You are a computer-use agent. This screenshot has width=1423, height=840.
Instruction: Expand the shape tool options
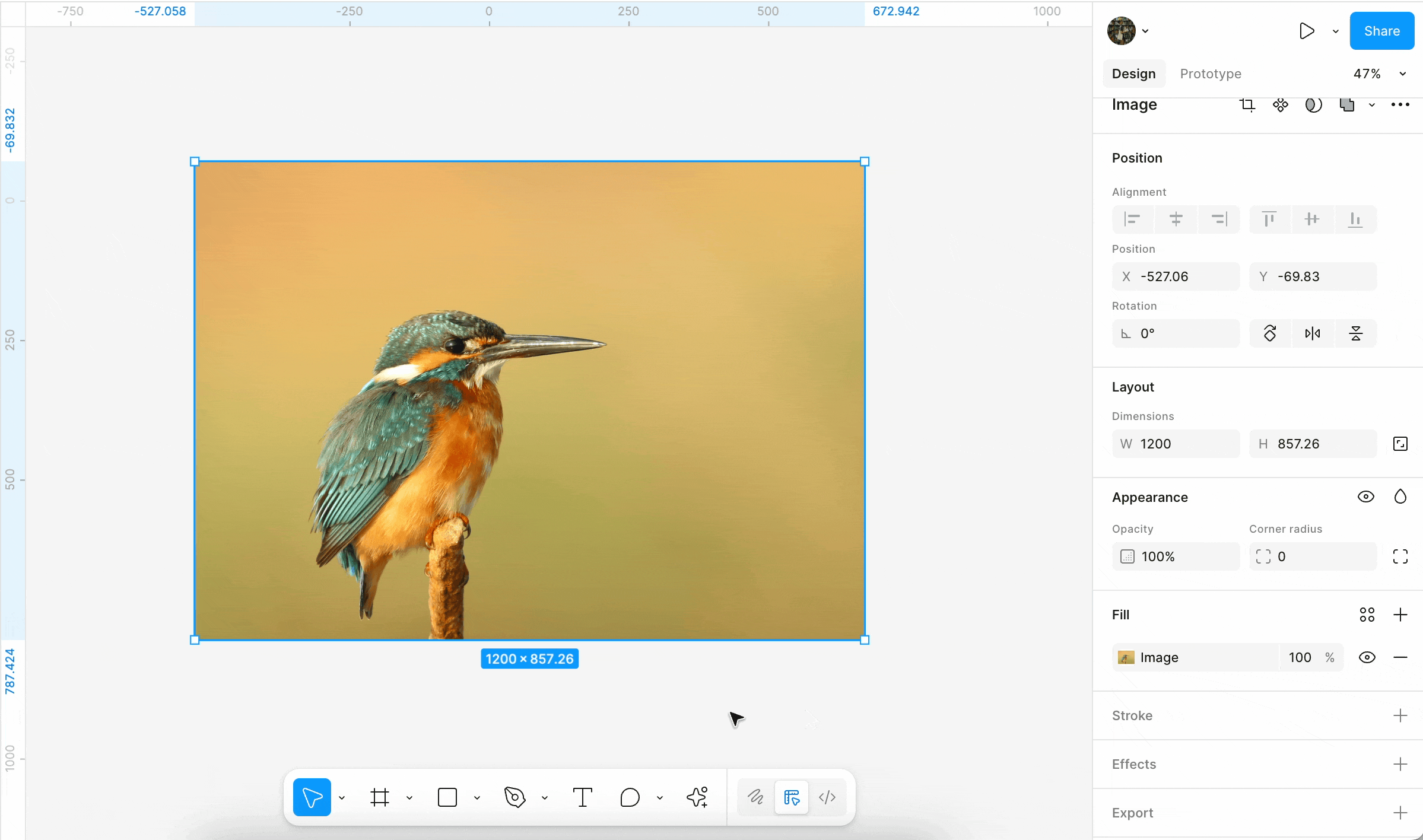(x=477, y=797)
